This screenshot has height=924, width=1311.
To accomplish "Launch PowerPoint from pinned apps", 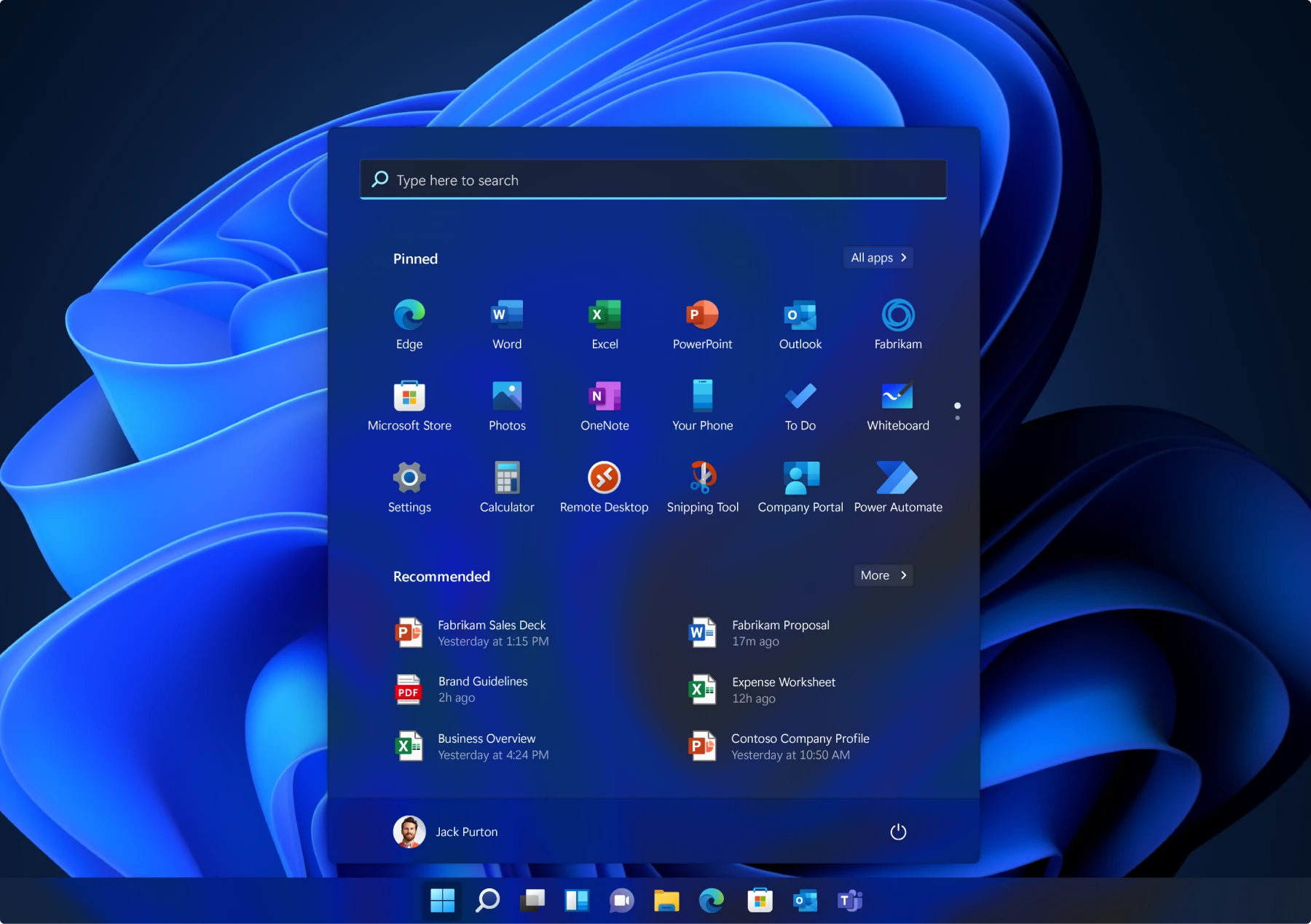I will tap(702, 325).
